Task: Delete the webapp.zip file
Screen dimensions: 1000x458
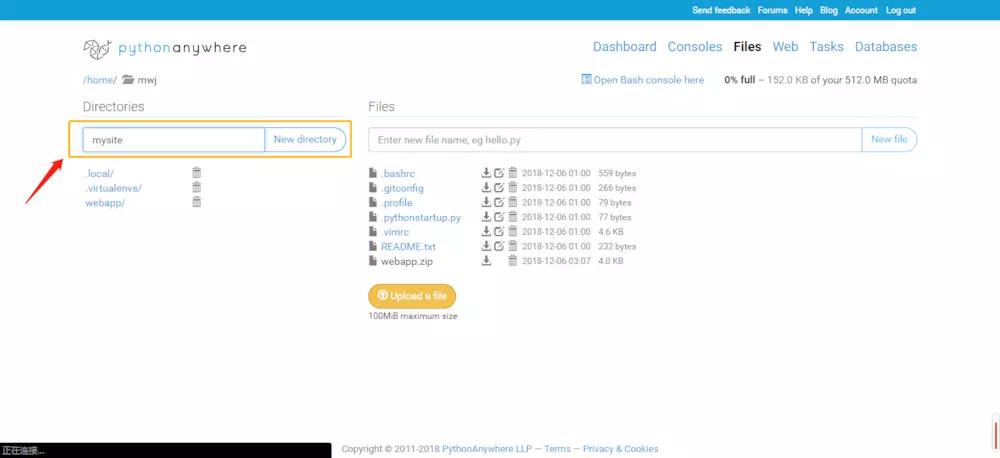Action: click(x=512, y=260)
